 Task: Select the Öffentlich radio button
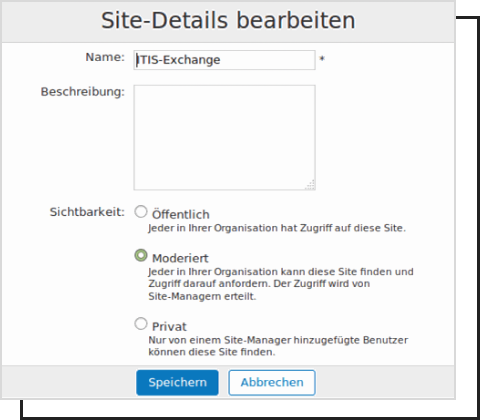point(141,212)
